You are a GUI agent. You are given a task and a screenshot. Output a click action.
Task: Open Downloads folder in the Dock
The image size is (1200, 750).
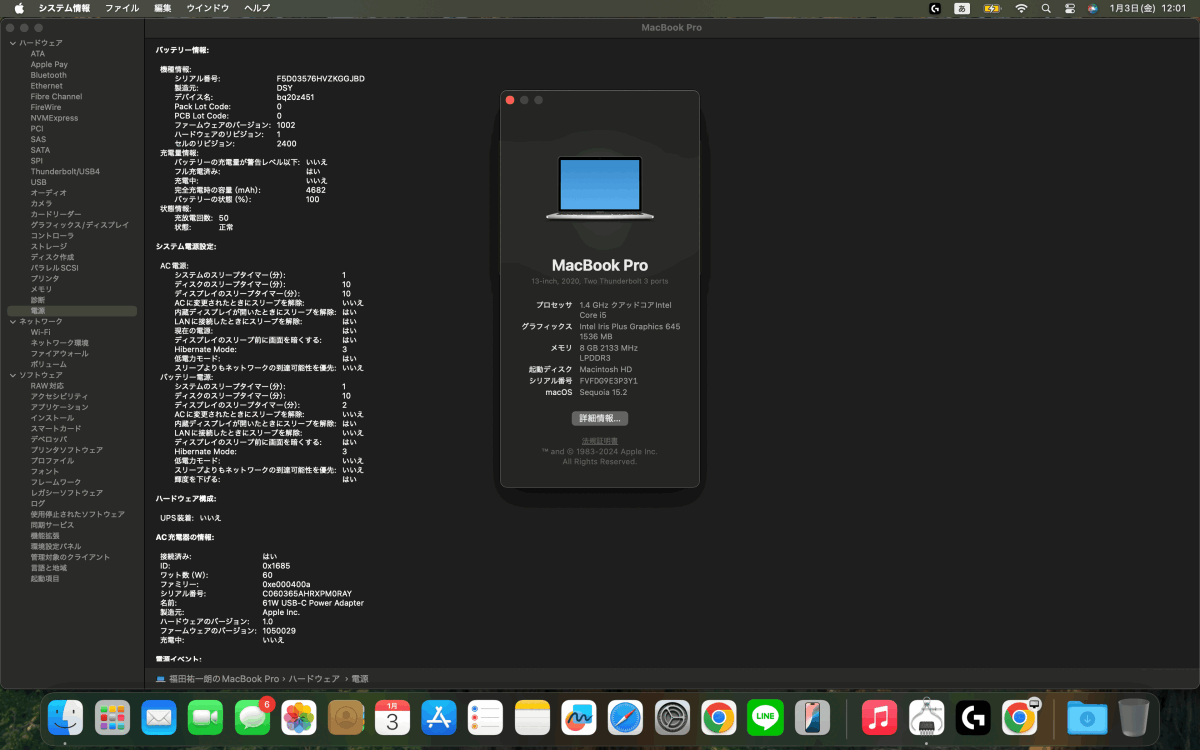click(1086, 717)
